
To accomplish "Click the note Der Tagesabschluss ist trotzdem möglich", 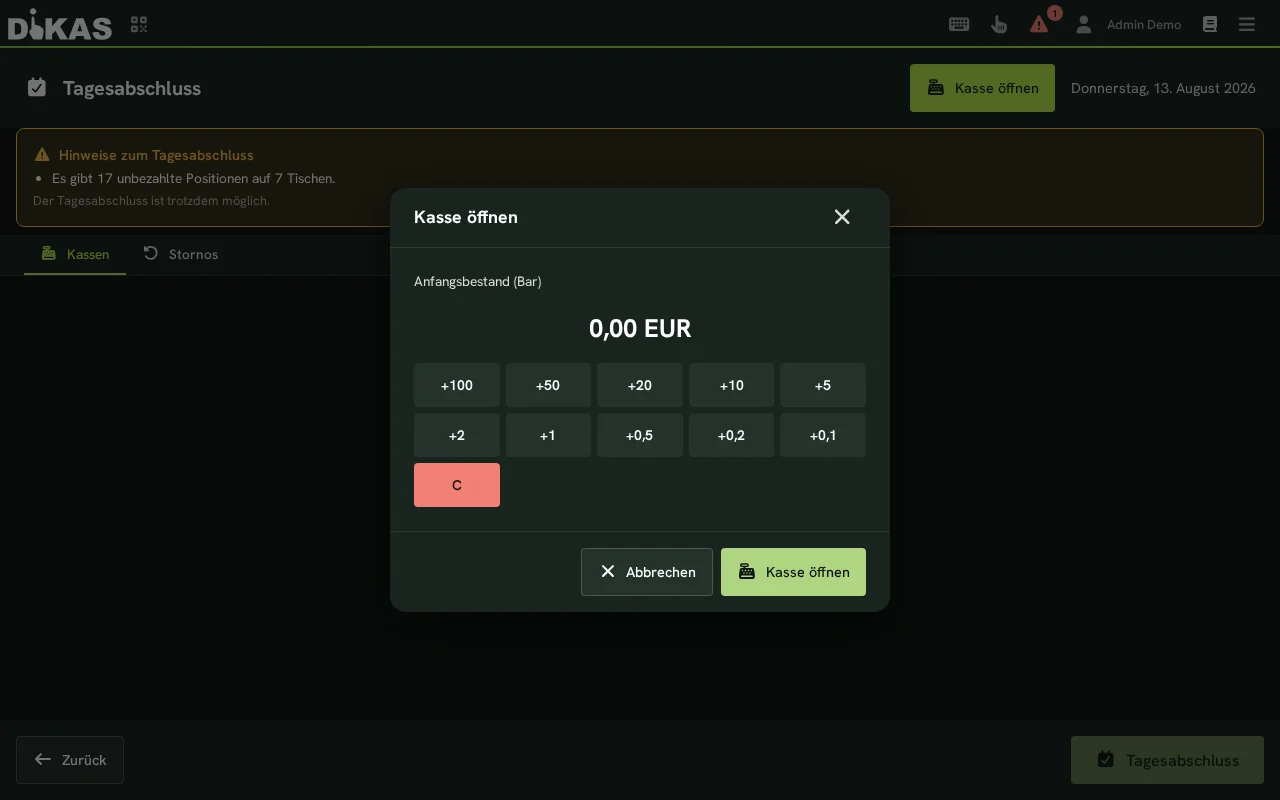I will coord(151,200).
